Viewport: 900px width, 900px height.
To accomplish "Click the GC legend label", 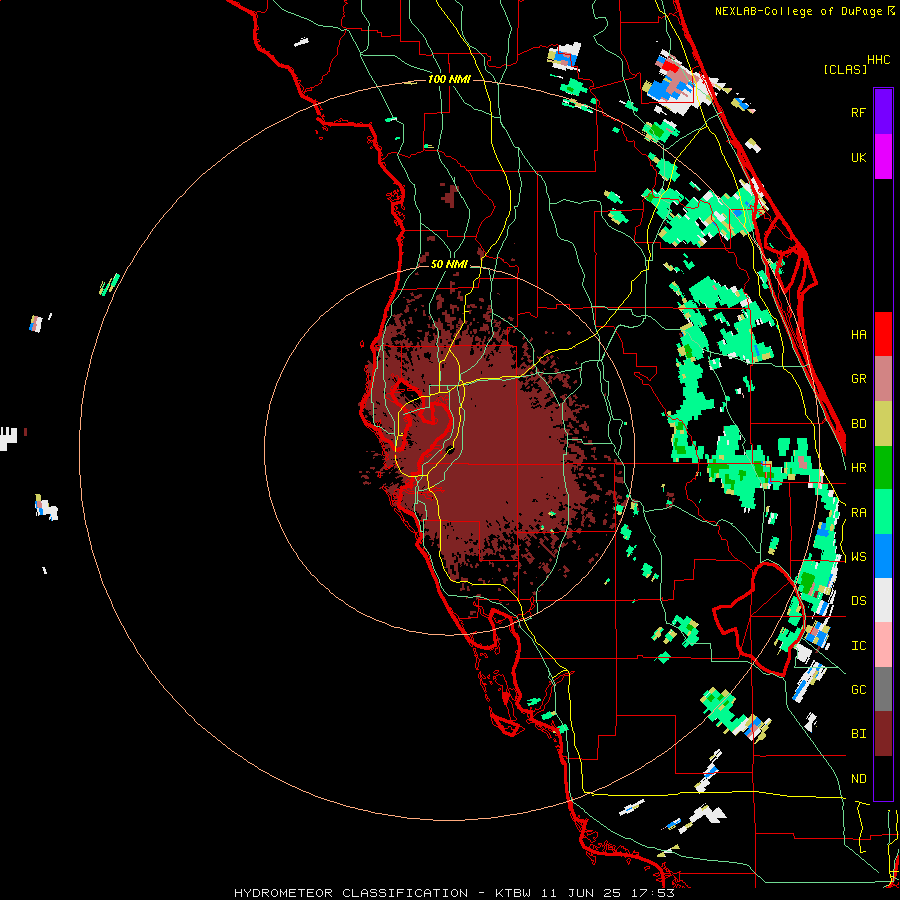I will (858, 690).
